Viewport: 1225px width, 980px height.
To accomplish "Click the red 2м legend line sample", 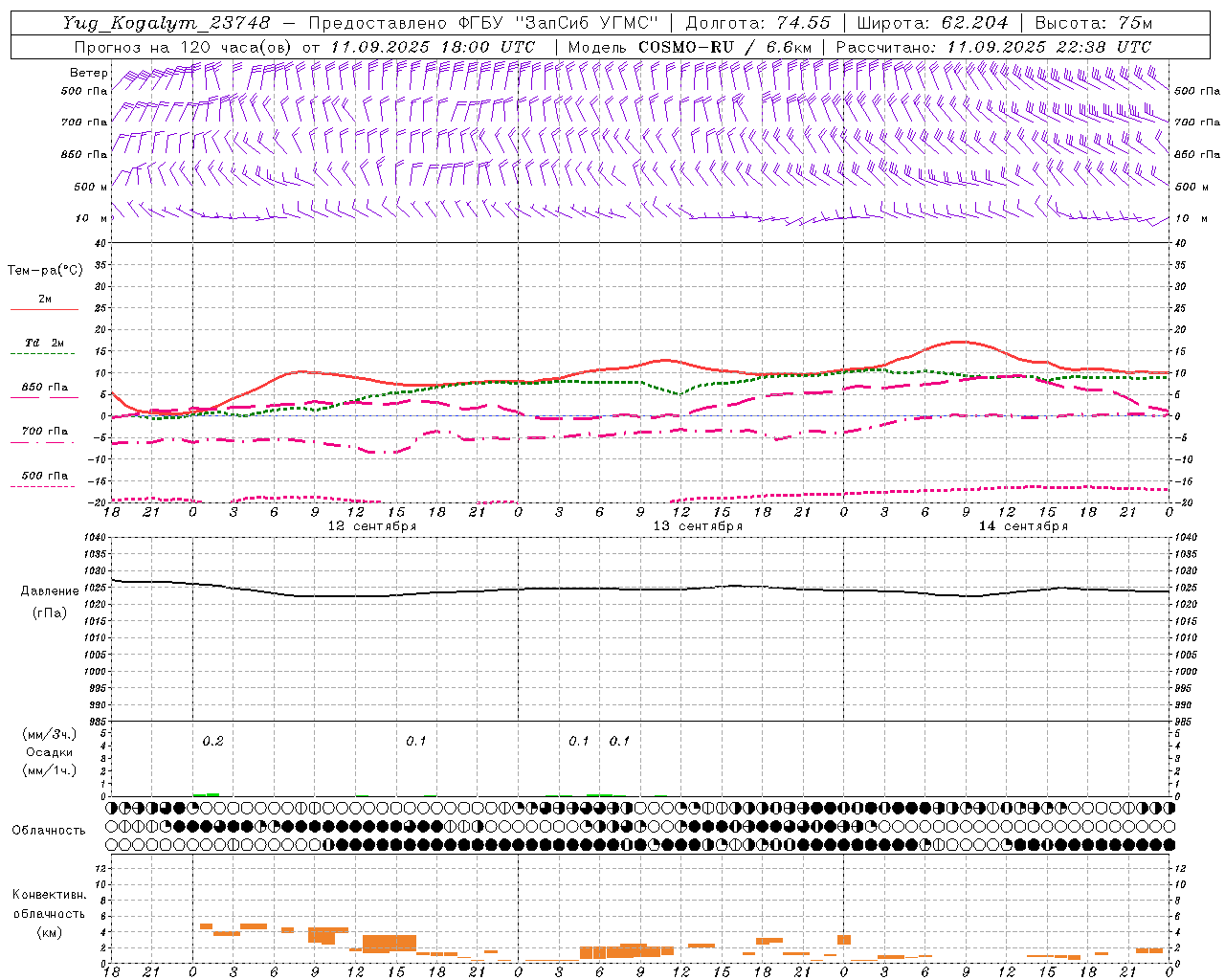I will [44, 310].
